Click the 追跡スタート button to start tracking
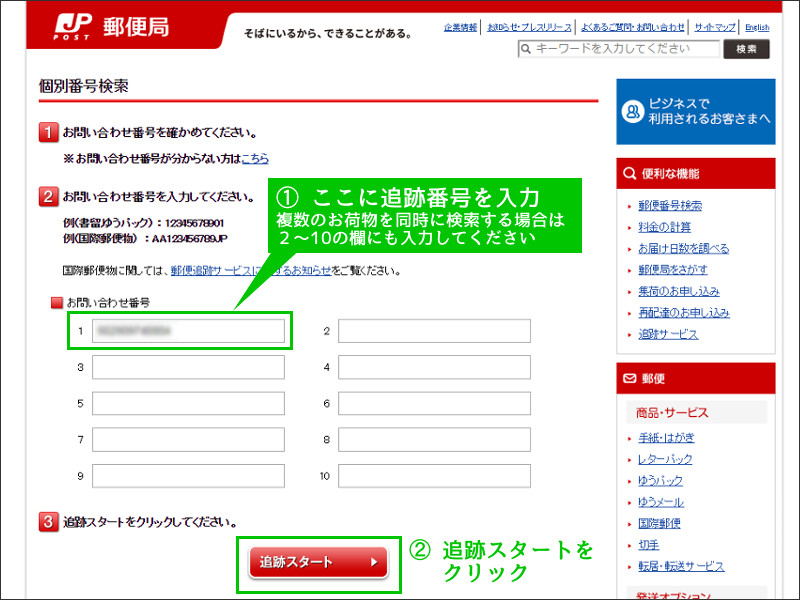This screenshot has height=600, width=800. tap(318, 563)
